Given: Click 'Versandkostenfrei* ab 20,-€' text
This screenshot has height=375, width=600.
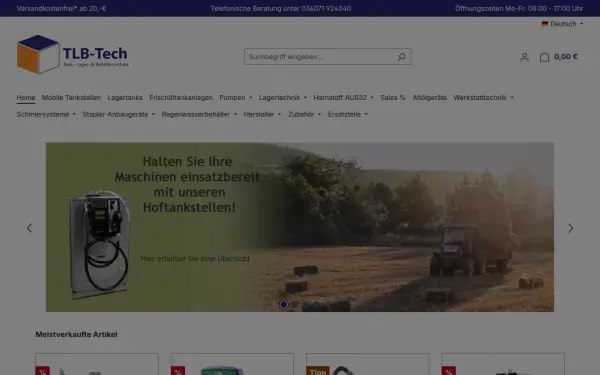Looking at the screenshot, I should point(62,8).
